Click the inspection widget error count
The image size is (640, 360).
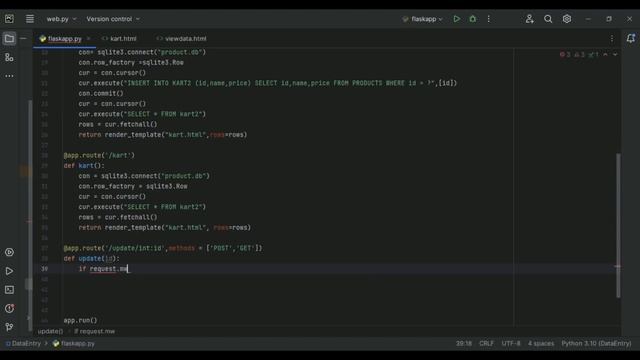(x=565, y=54)
